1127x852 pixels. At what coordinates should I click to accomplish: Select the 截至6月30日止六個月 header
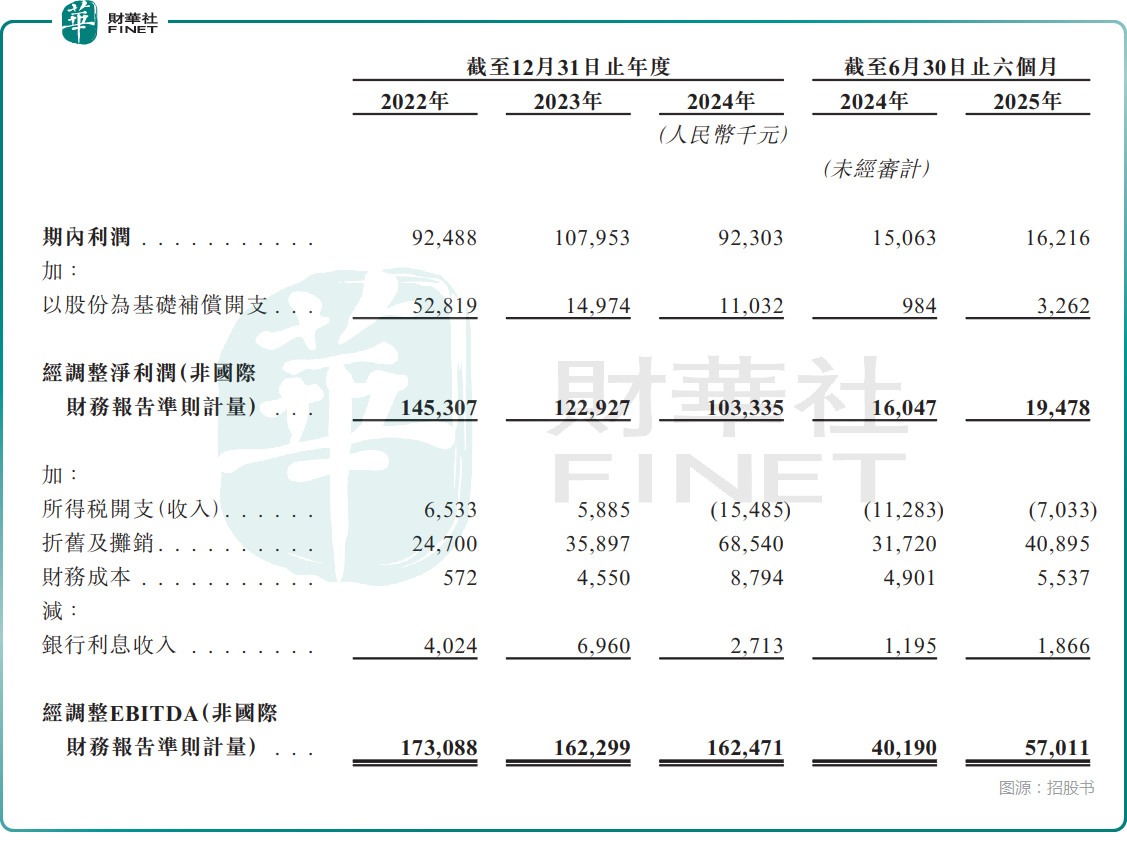(950, 67)
